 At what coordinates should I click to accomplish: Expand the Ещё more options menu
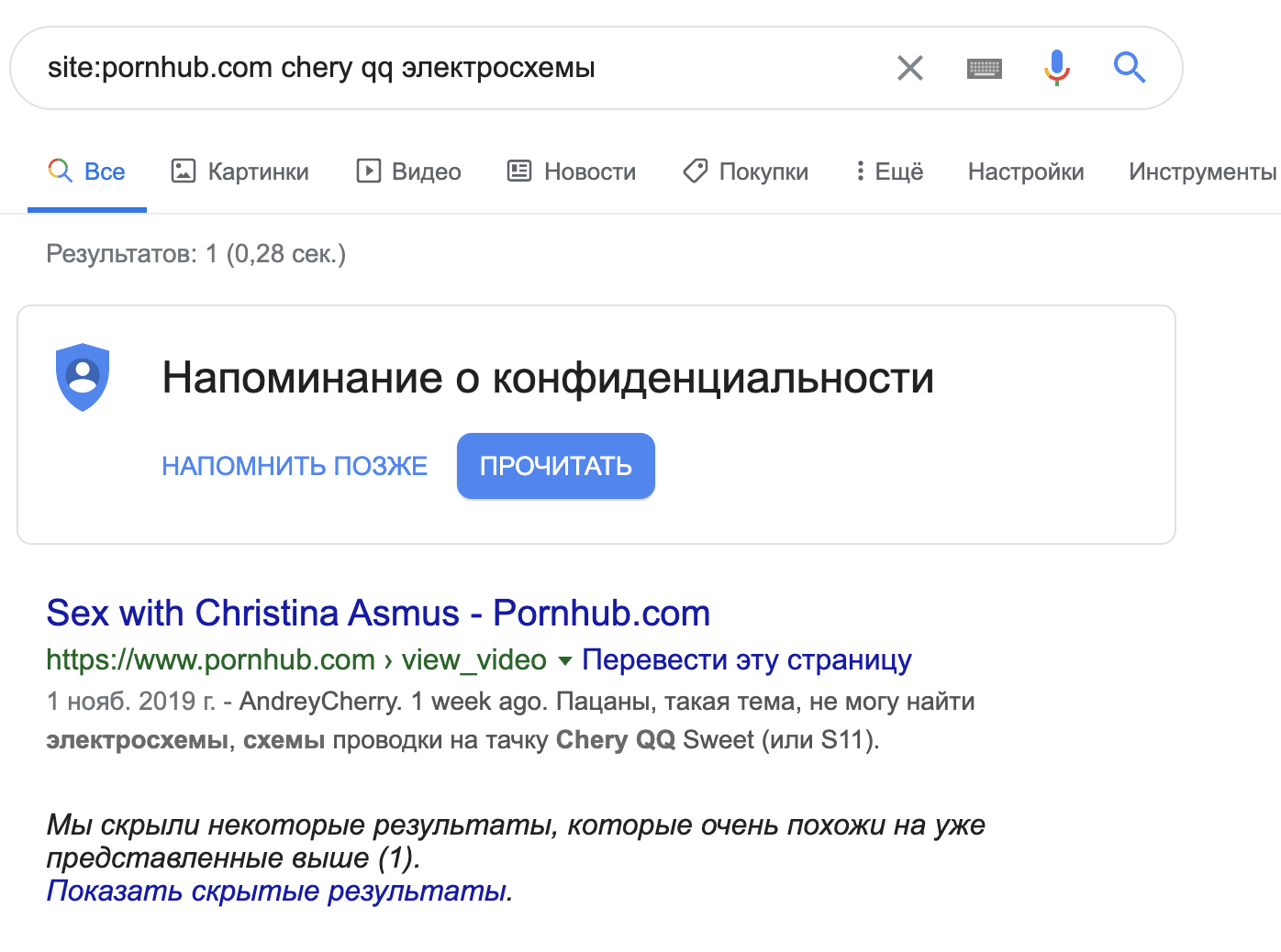(x=889, y=172)
